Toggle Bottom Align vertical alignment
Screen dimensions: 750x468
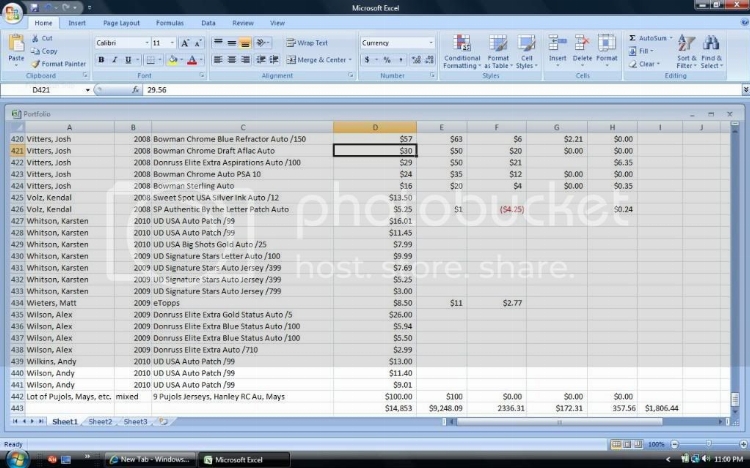pos(245,43)
